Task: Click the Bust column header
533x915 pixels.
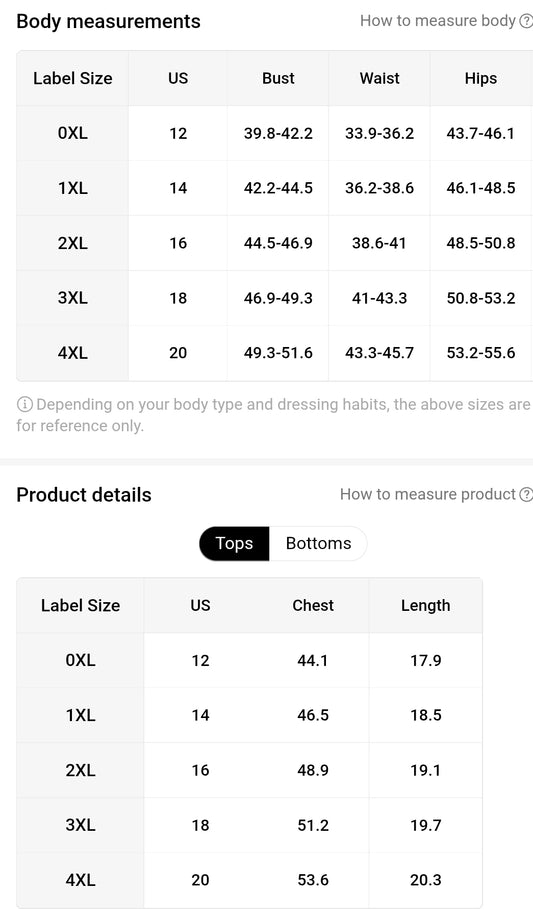Action: [x=278, y=78]
